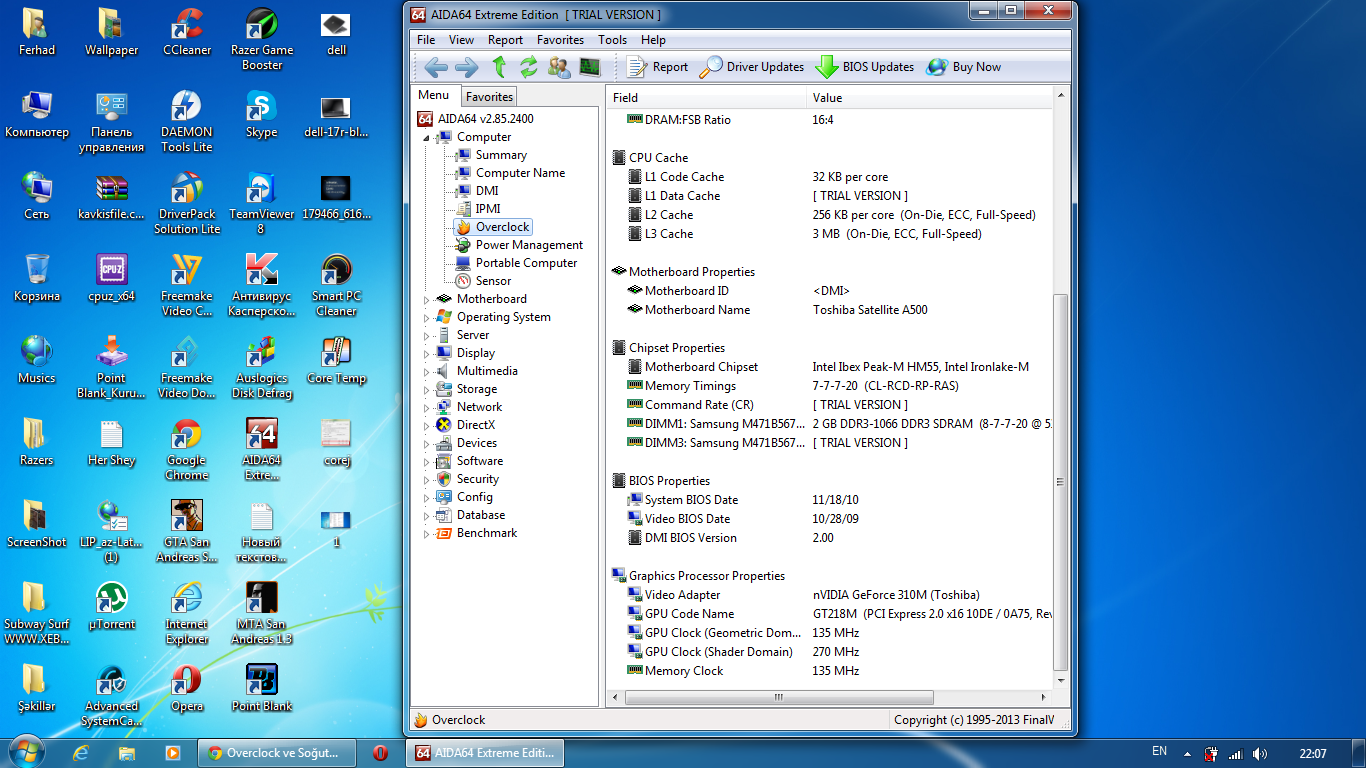This screenshot has width=1366, height=768.
Task: Open CCleaner desktop icon
Action: coord(187,33)
